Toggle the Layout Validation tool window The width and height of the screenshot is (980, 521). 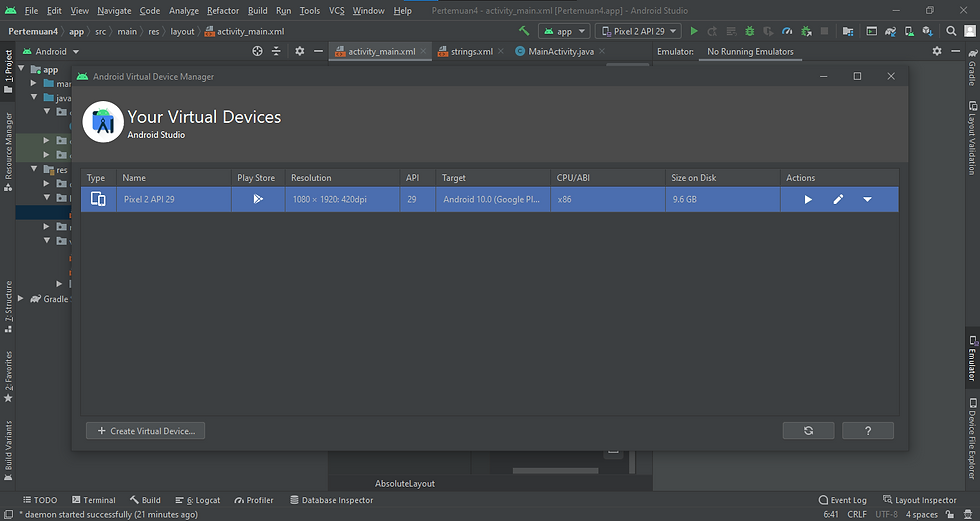tap(972, 138)
